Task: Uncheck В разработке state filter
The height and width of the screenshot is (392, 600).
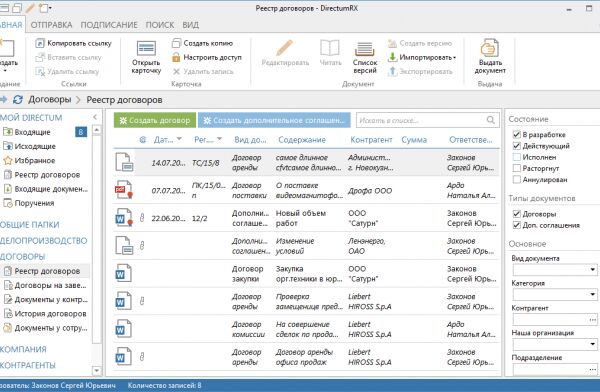Action: tap(516, 134)
